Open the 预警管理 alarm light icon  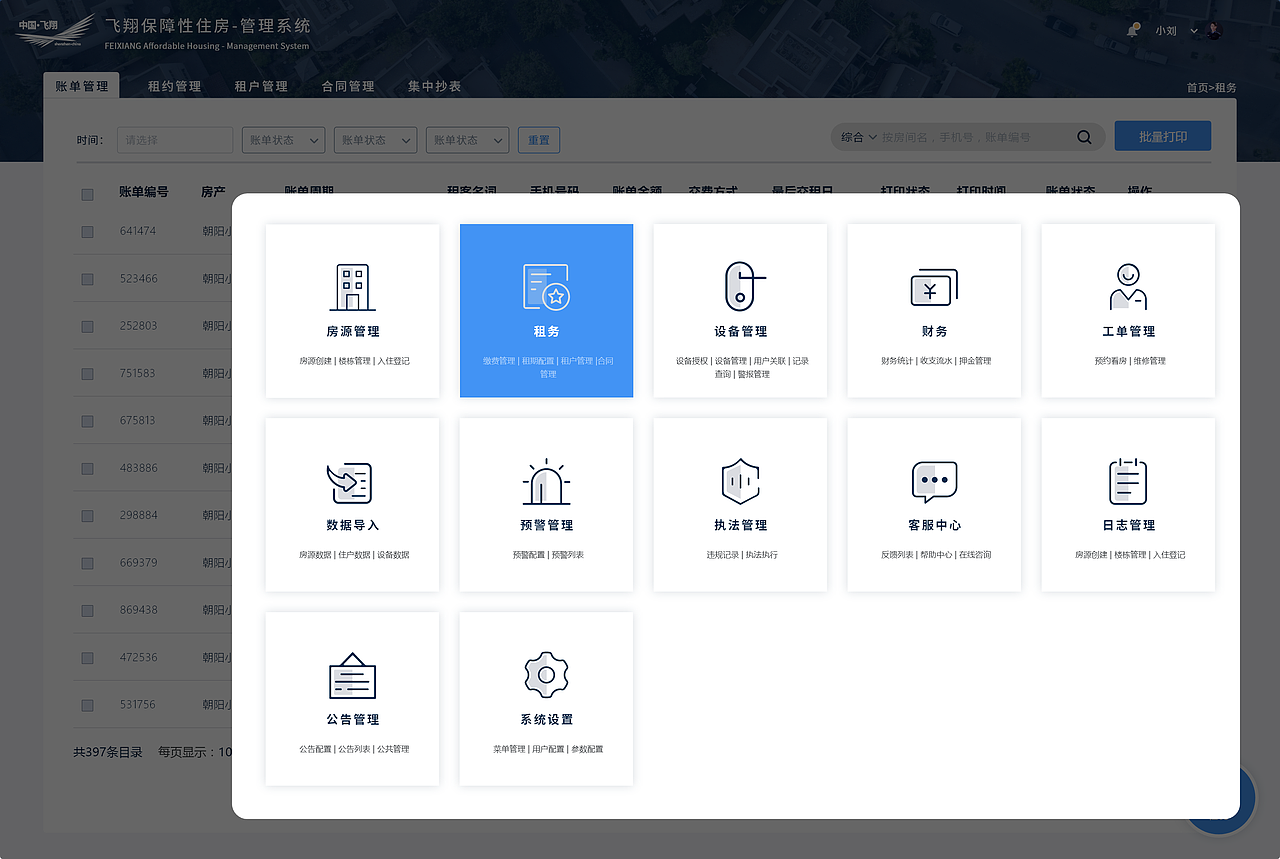tap(546, 482)
